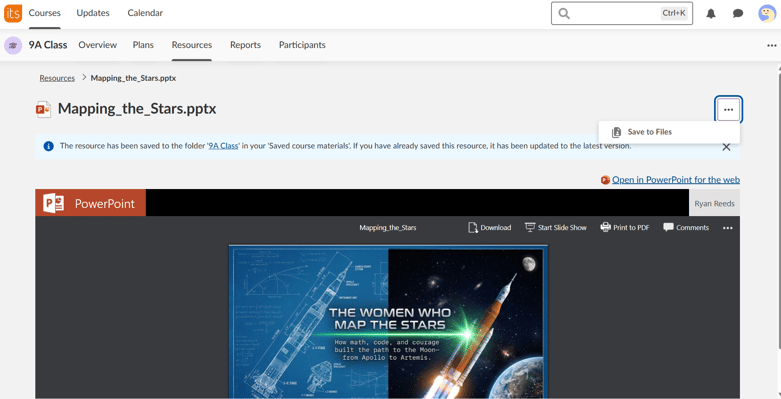Click the search input field

622,13
